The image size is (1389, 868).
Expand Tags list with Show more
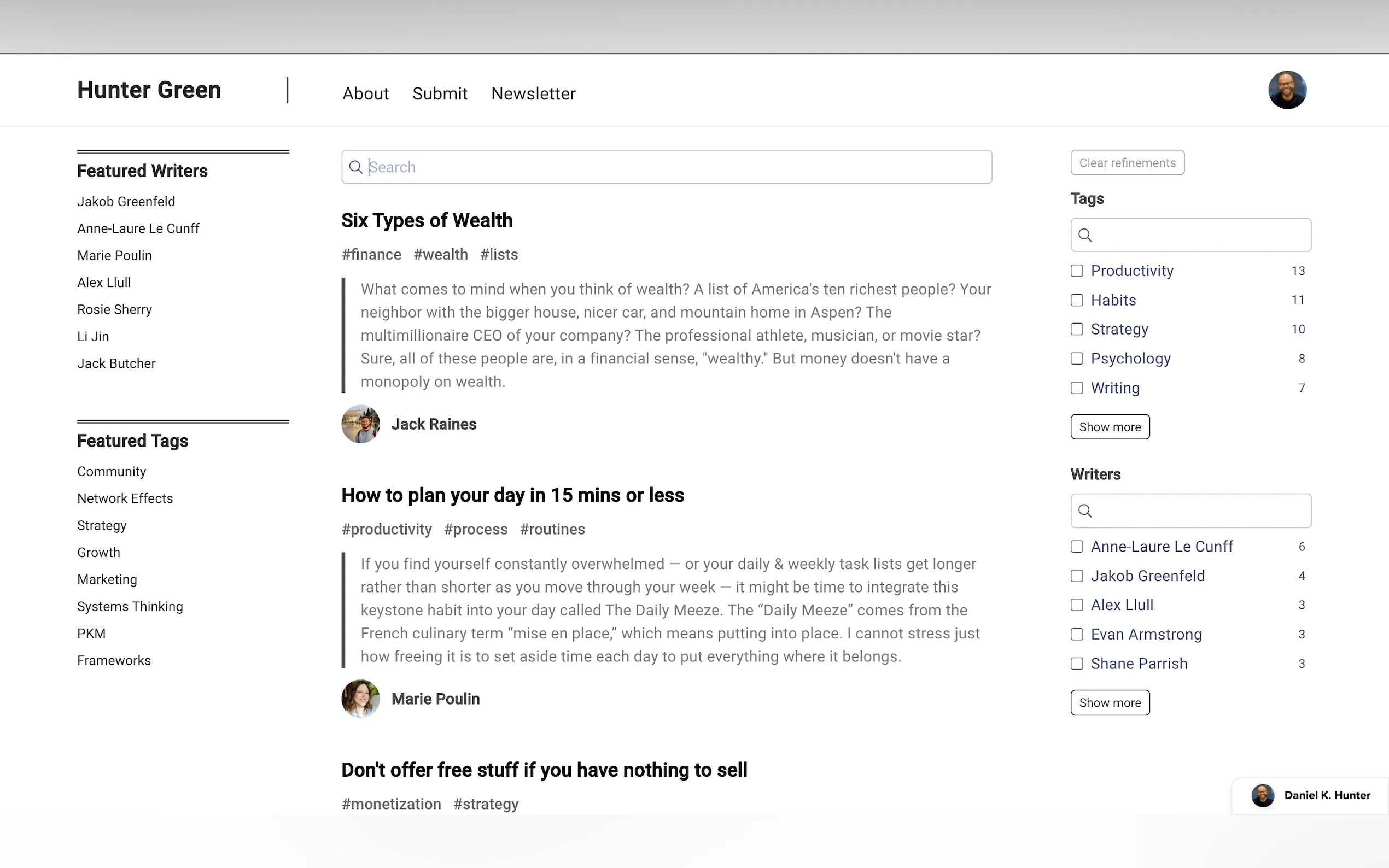tap(1110, 426)
